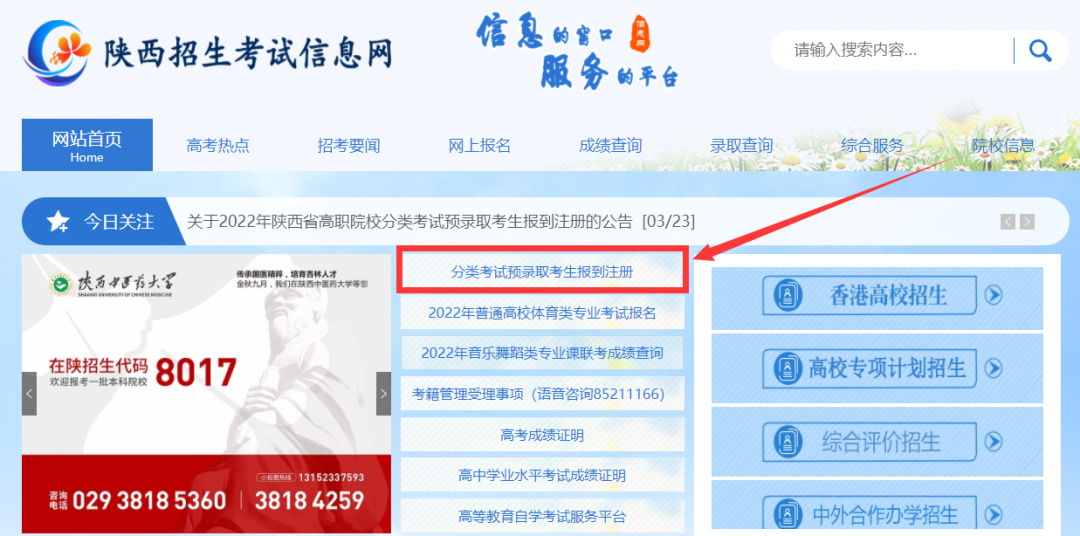The image size is (1080, 536).
Task: Click the star icon beside 今日关注
Action: (x=57, y=222)
